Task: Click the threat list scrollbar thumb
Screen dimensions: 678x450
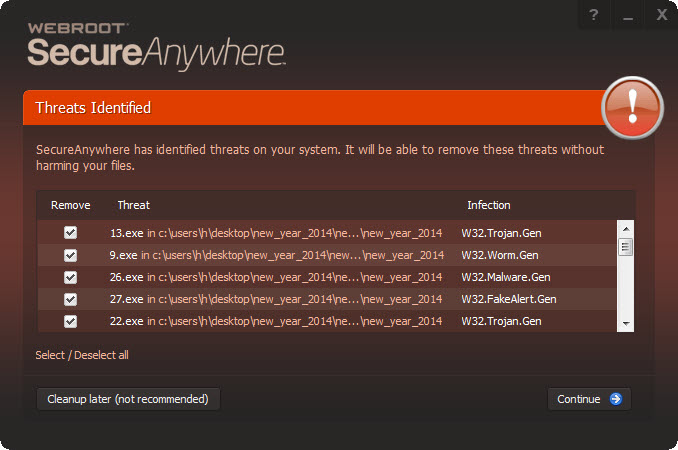Action: pos(626,247)
